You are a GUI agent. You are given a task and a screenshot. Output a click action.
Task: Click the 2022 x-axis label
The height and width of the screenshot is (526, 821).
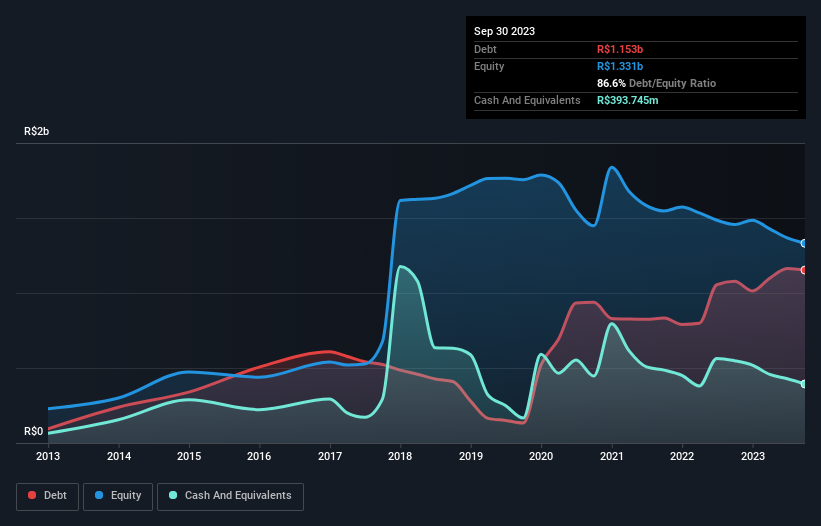pos(682,456)
